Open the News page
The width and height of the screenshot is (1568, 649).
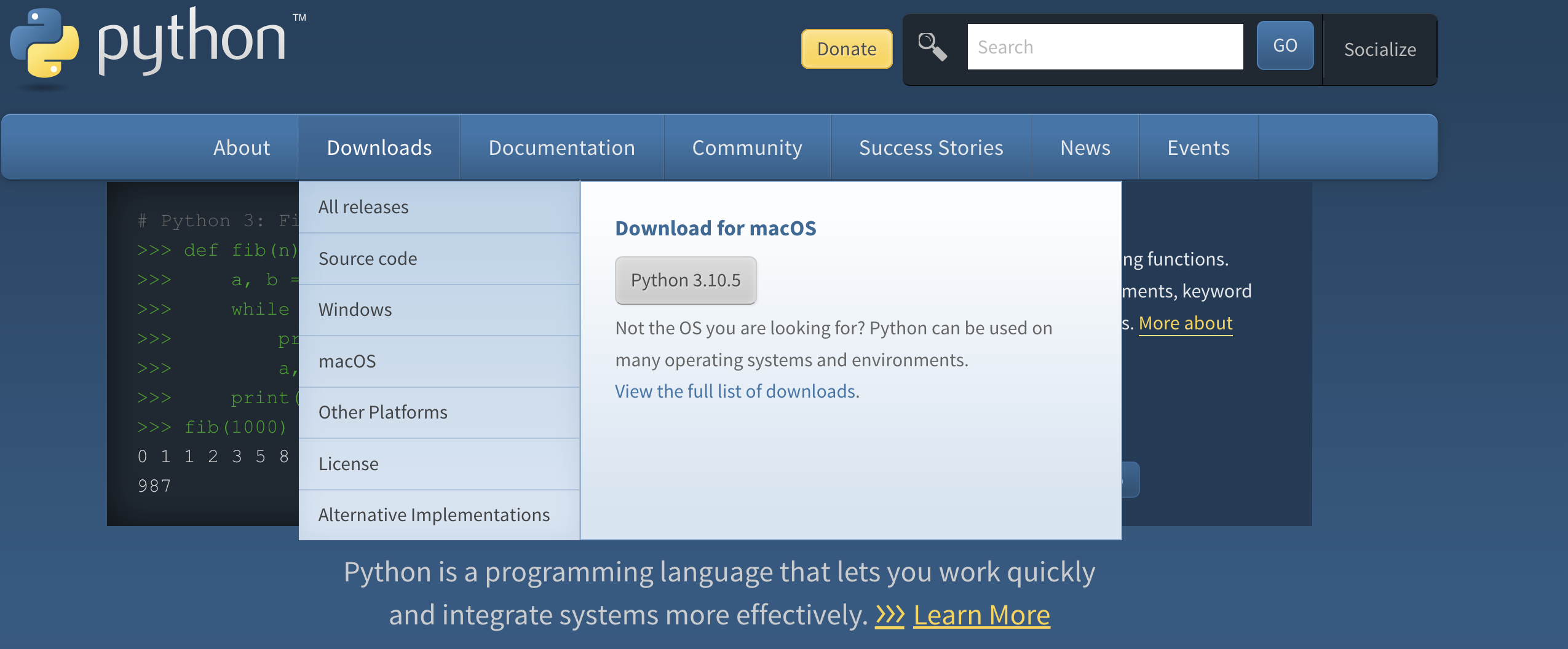tap(1084, 147)
